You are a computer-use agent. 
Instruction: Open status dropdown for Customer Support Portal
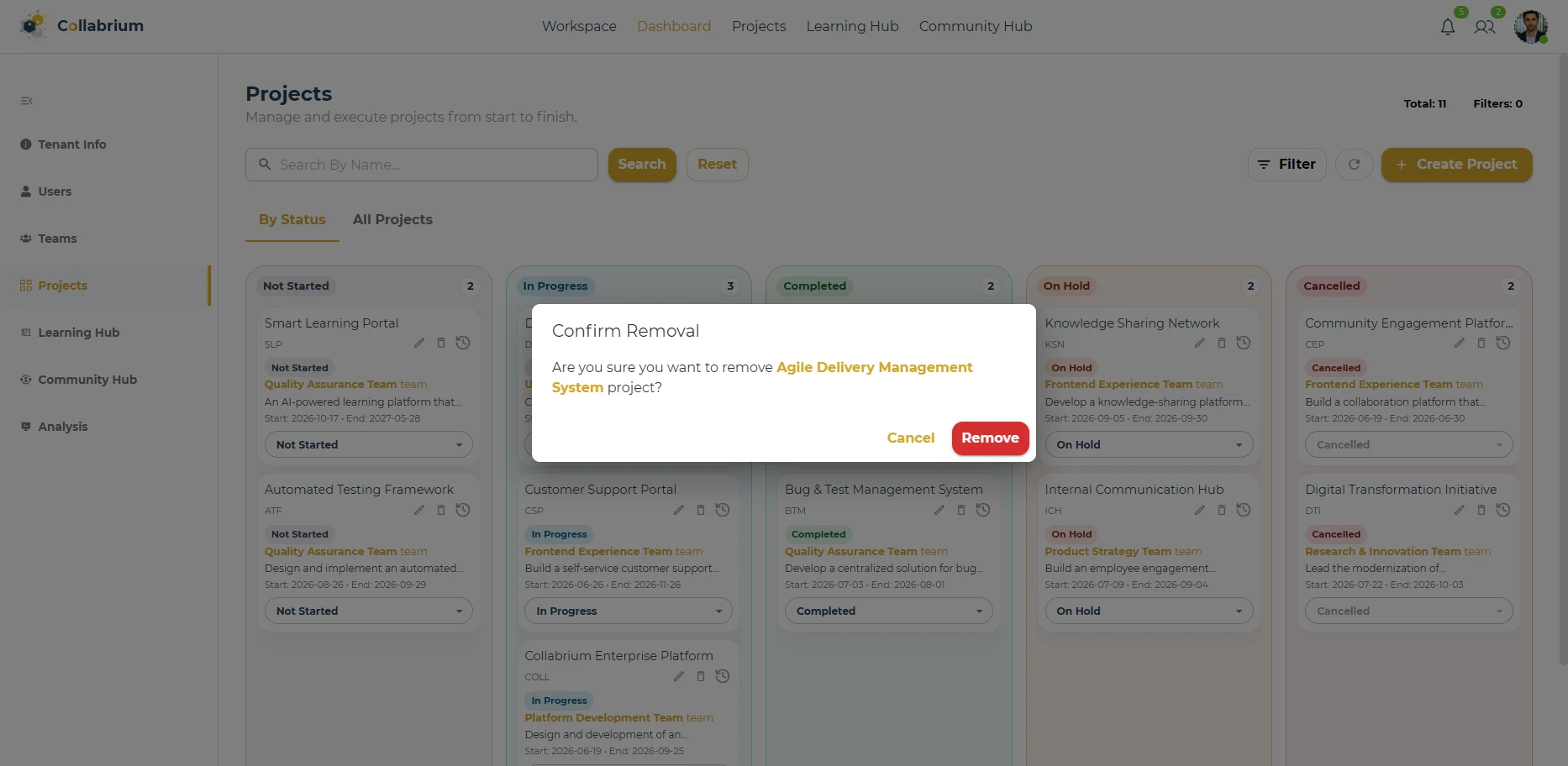tap(629, 611)
